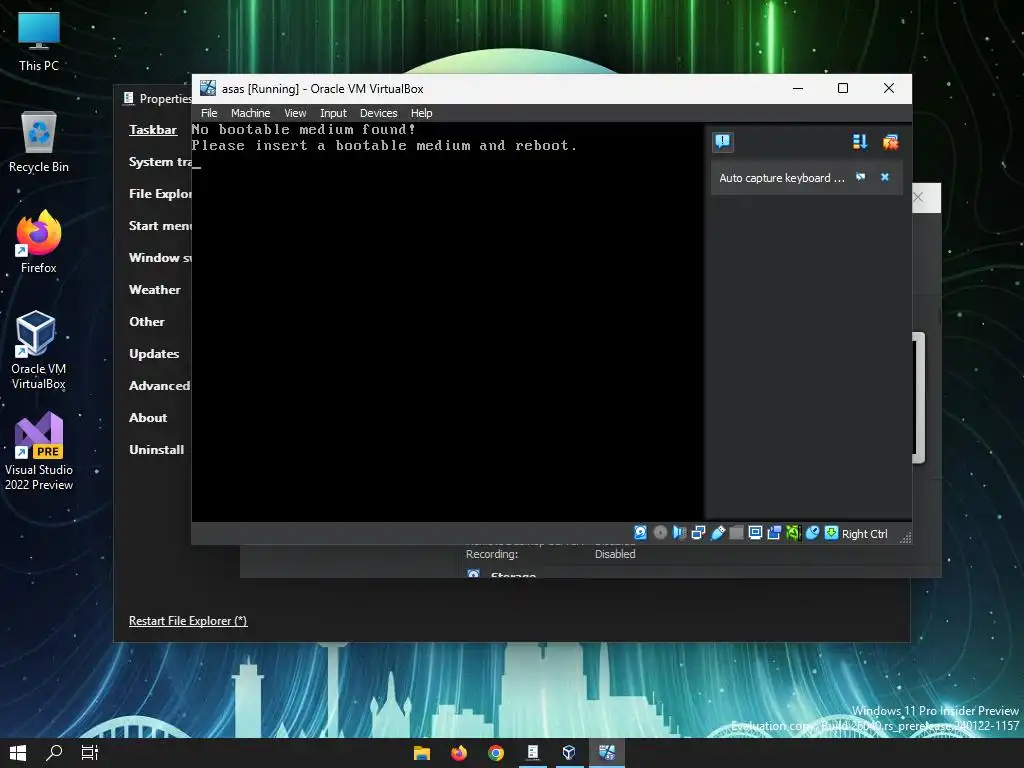Click the Properties window title icon
This screenshot has width=1024, height=768.
pyautogui.click(x=129, y=98)
